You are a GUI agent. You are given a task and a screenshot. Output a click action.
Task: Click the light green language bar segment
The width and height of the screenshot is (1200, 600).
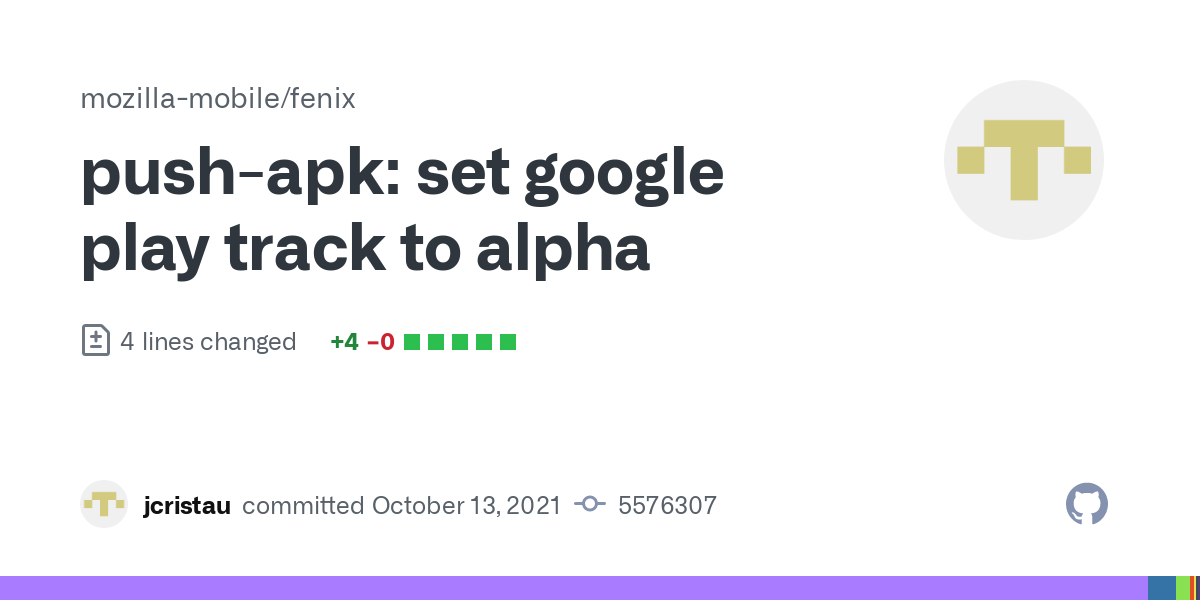click(1182, 588)
